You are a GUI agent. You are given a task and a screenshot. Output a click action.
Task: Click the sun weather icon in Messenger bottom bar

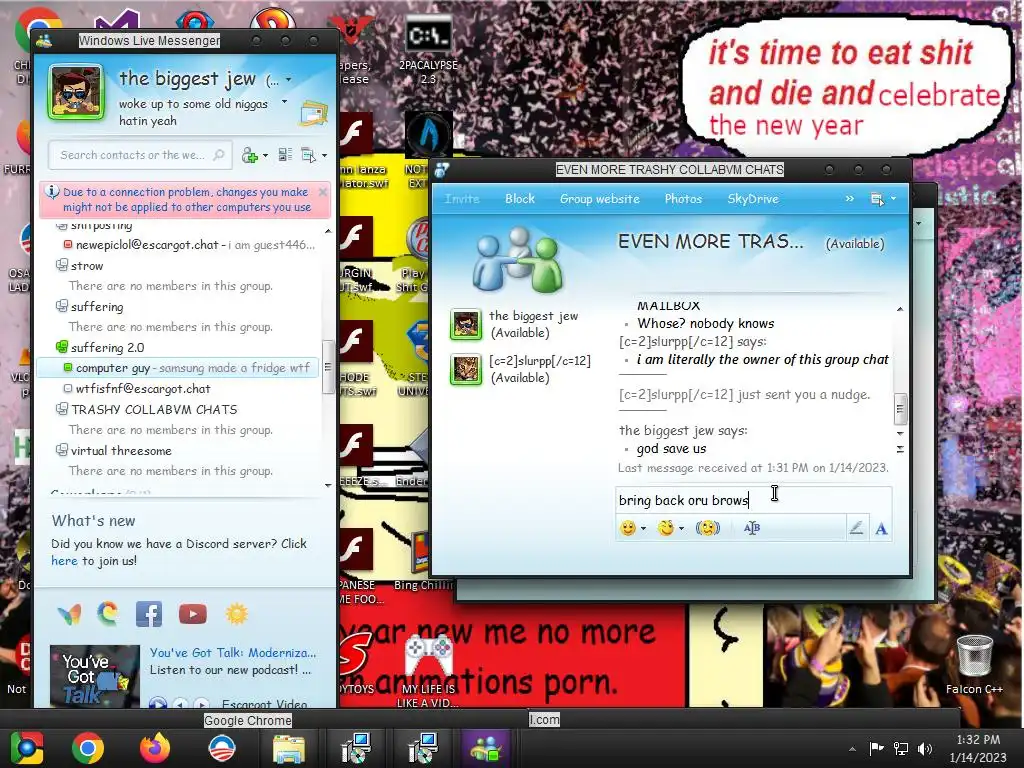coord(236,614)
